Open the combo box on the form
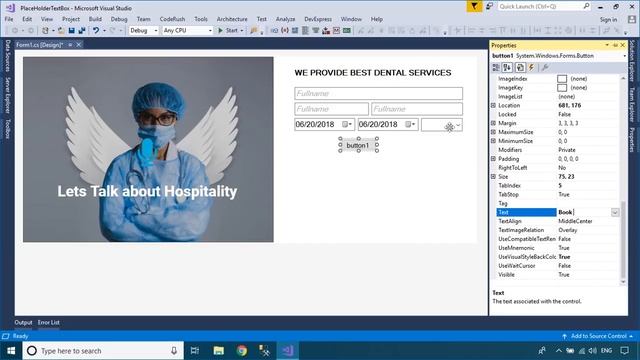640x360 pixels. [x=442, y=125]
